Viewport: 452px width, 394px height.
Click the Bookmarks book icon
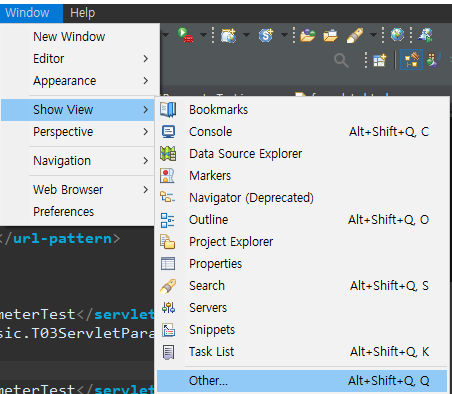click(168, 110)
